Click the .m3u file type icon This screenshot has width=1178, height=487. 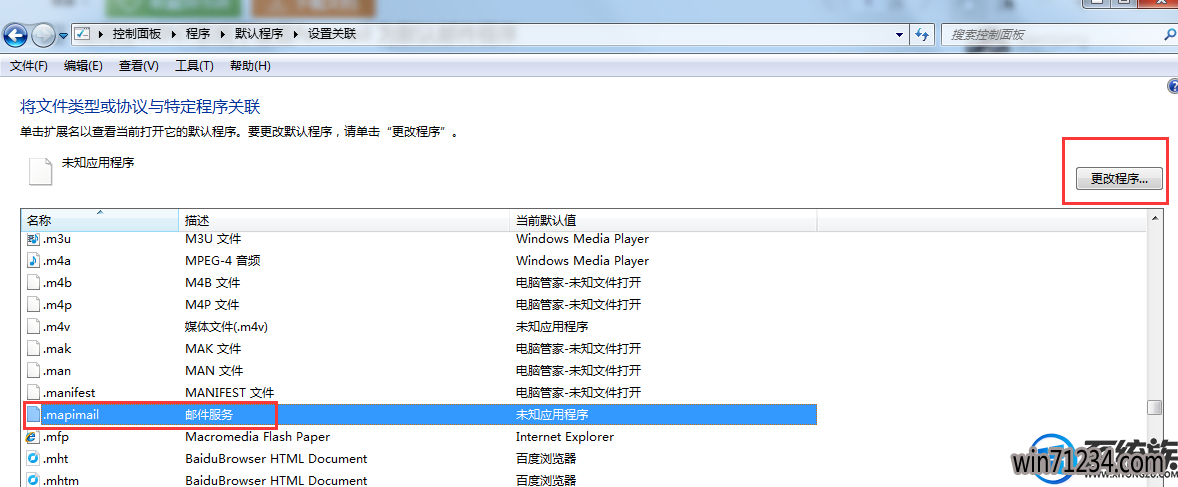pos(33,239)
